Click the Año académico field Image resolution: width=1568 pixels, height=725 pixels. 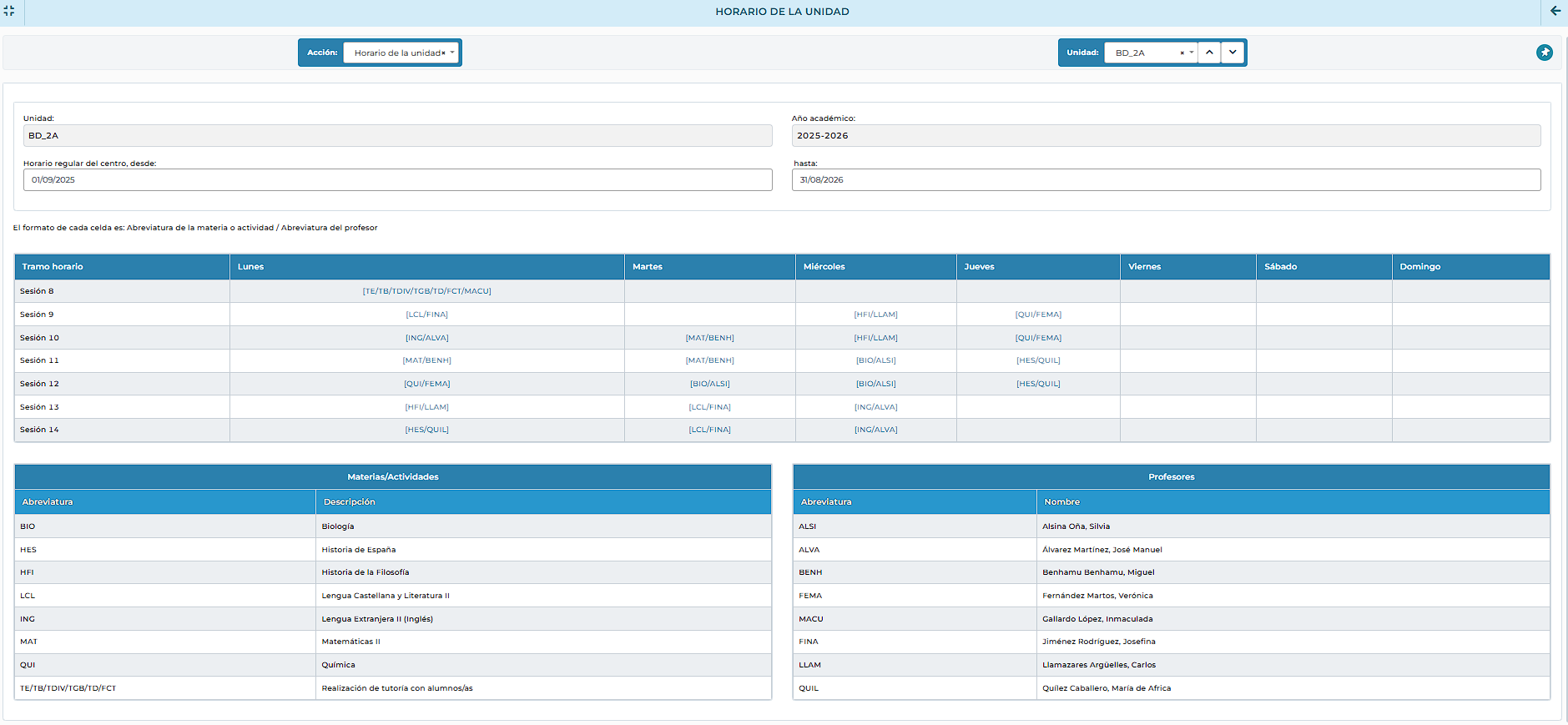coord(1165,136)
